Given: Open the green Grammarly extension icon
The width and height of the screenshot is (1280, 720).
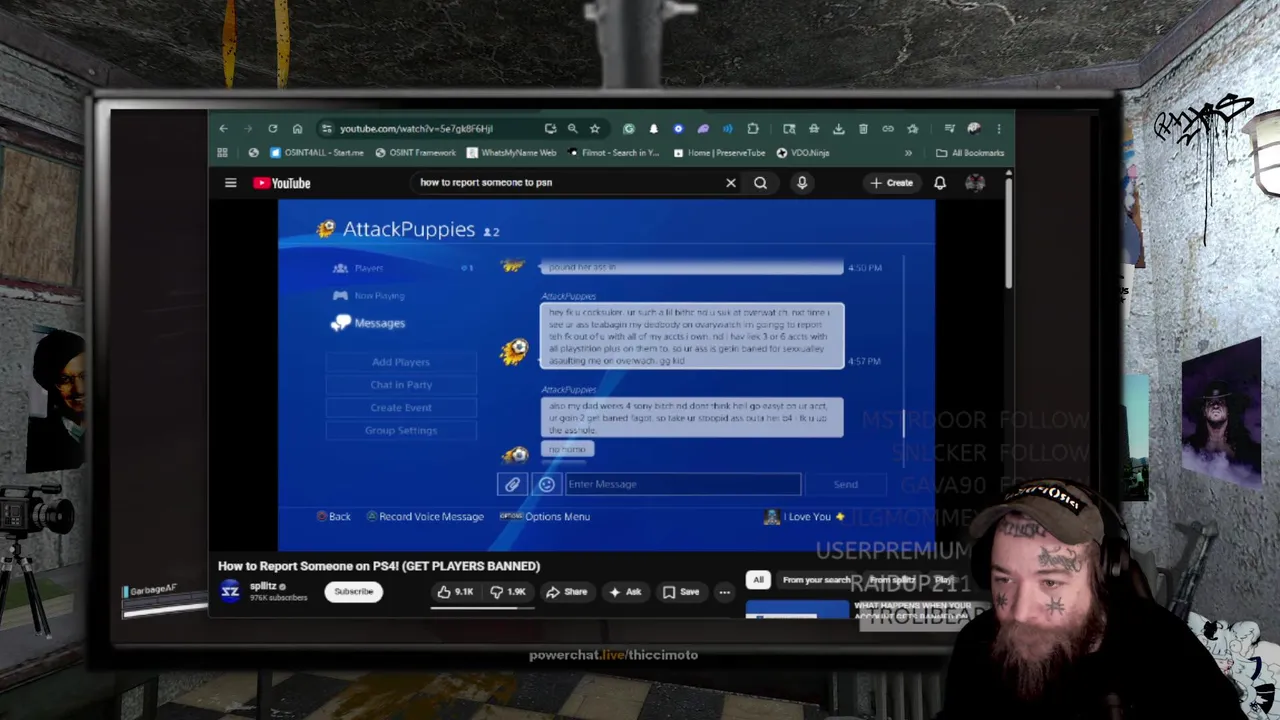Looking at the screenshot, I should 628,129.
